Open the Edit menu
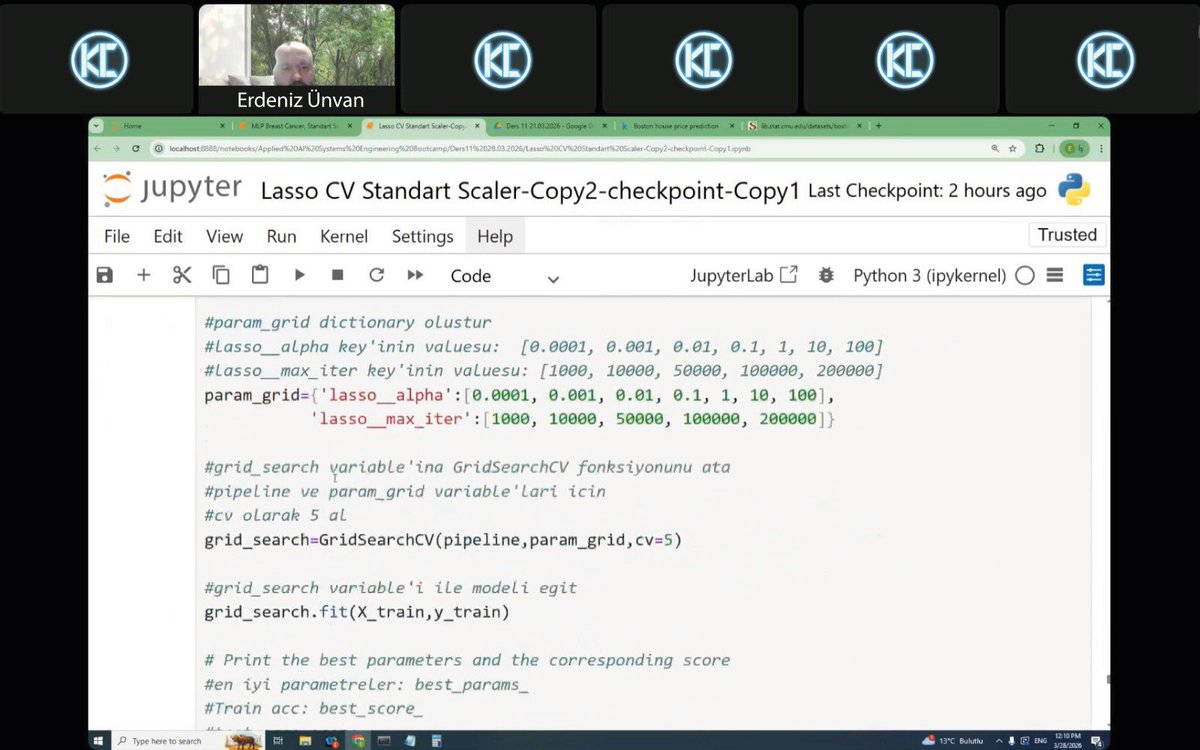The image size is (1200, 750). click(168, 236)
